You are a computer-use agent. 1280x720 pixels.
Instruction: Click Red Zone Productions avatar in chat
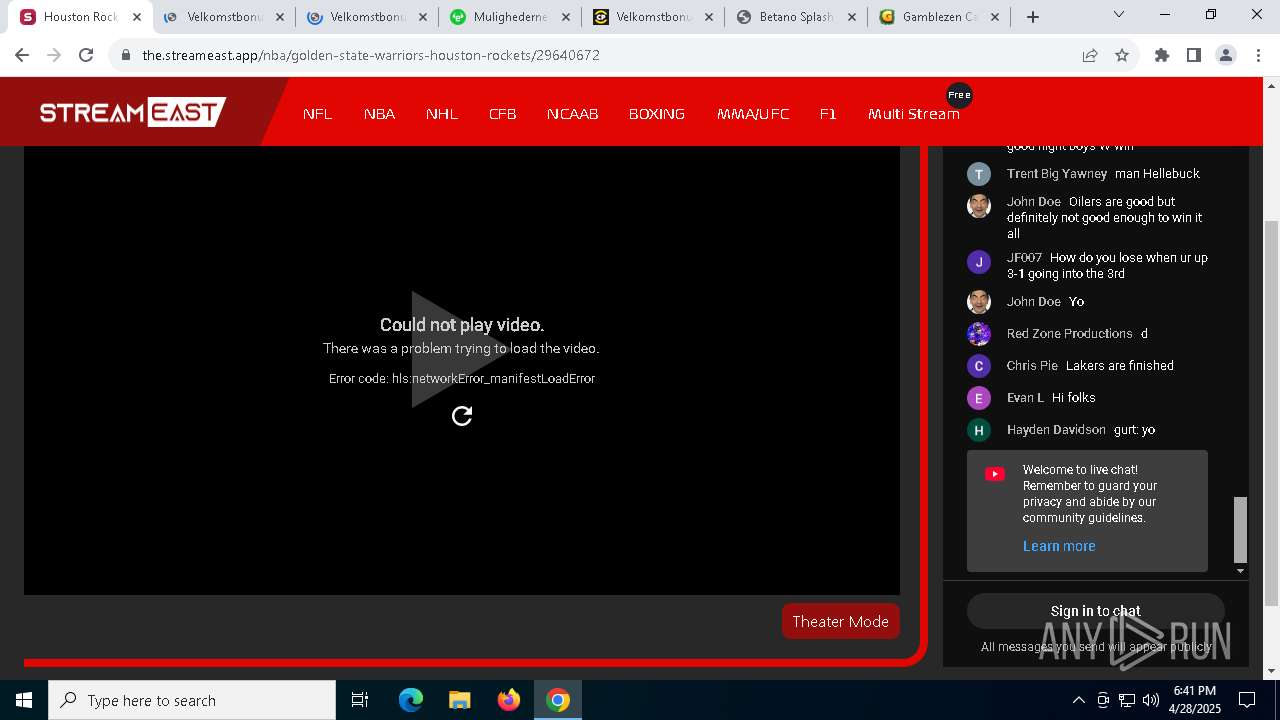coord(979,334)
